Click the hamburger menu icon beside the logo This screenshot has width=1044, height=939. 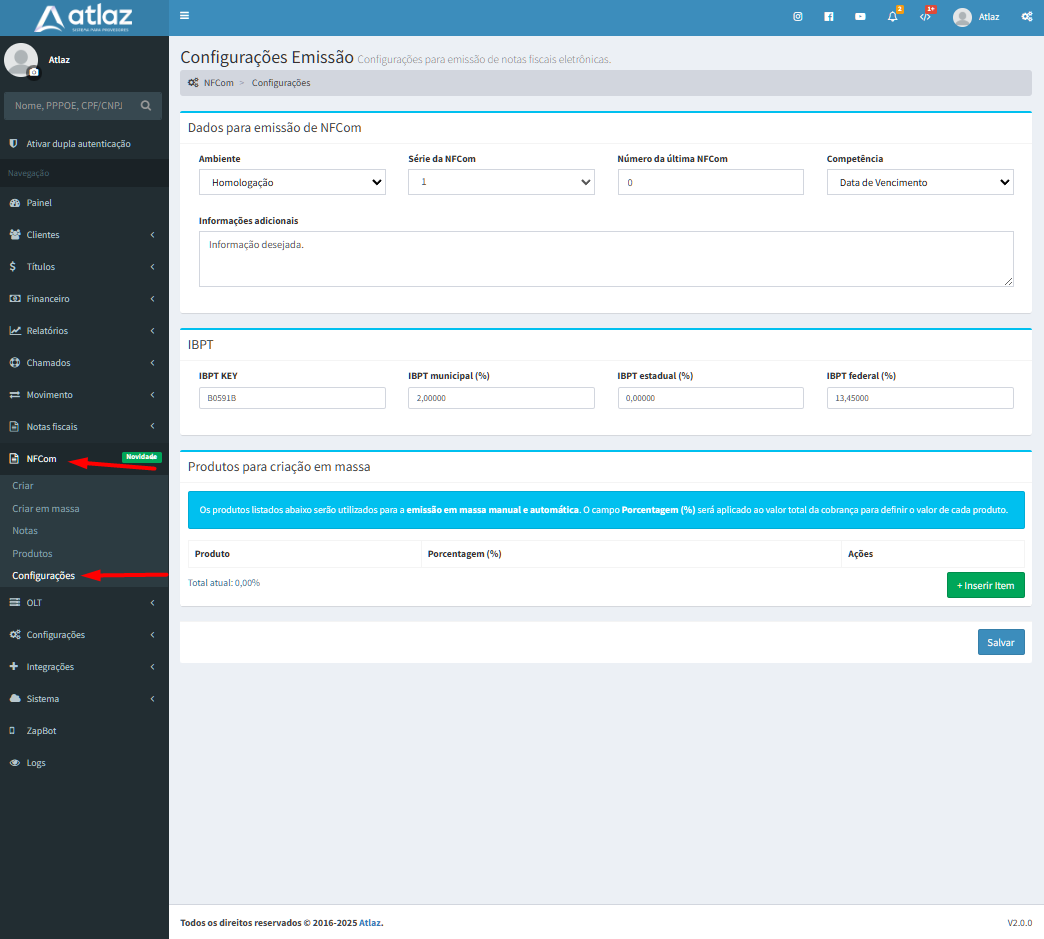click(x=184, y=16)
